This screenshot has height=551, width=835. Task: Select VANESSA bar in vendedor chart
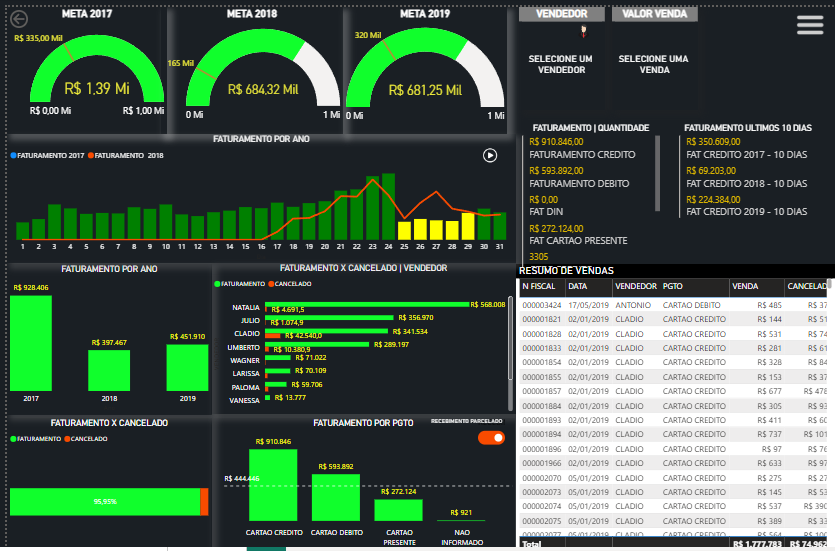(x=268, y=398)
